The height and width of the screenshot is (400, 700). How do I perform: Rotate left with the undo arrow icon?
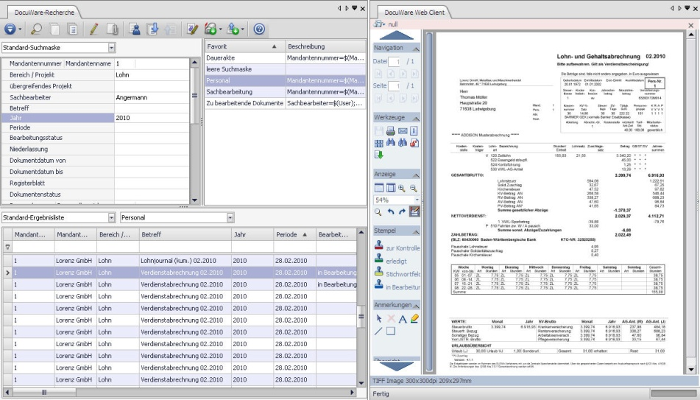point(391,212)
